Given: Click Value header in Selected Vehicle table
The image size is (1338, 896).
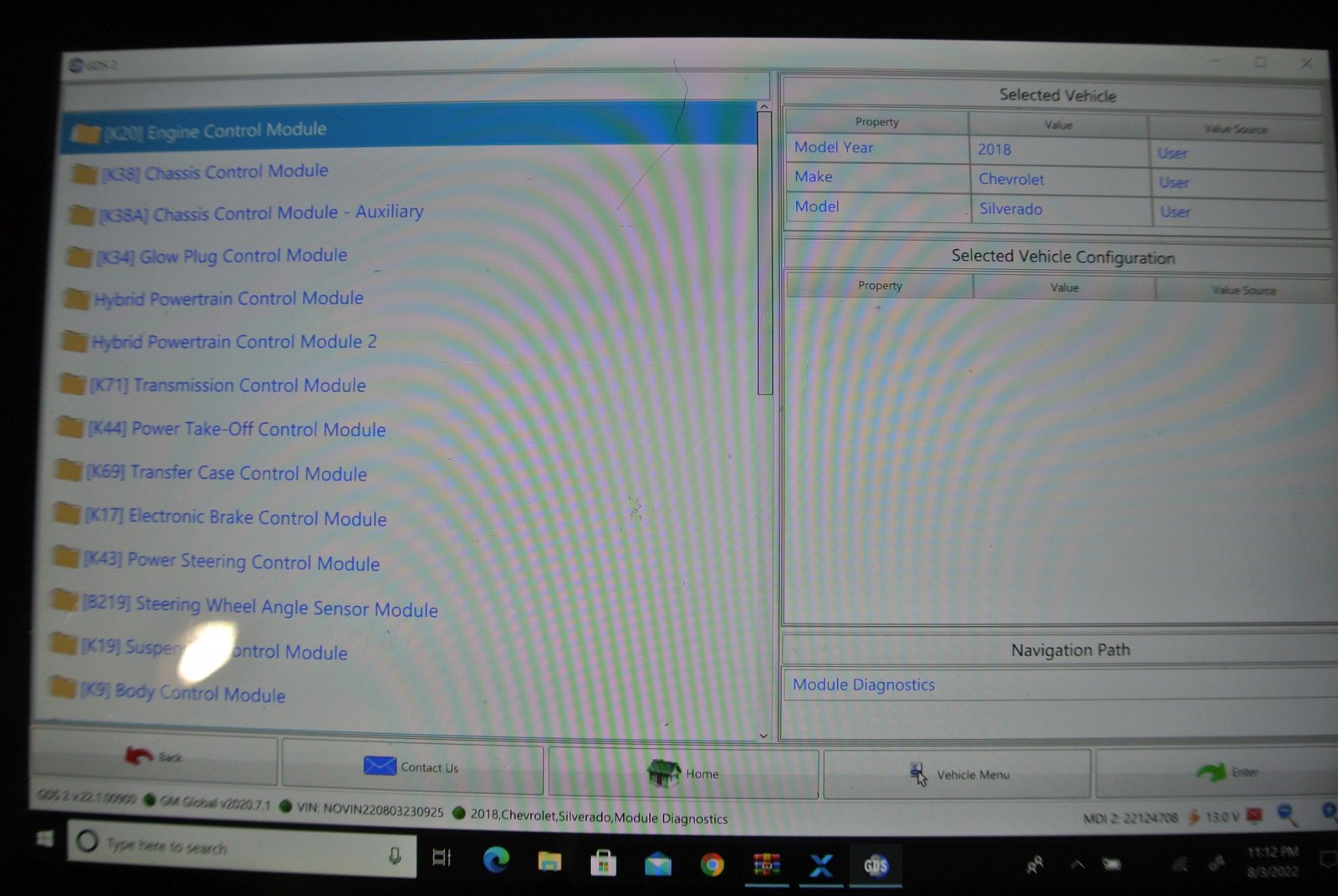Looking at the screenshot, I should point(1059,125).
